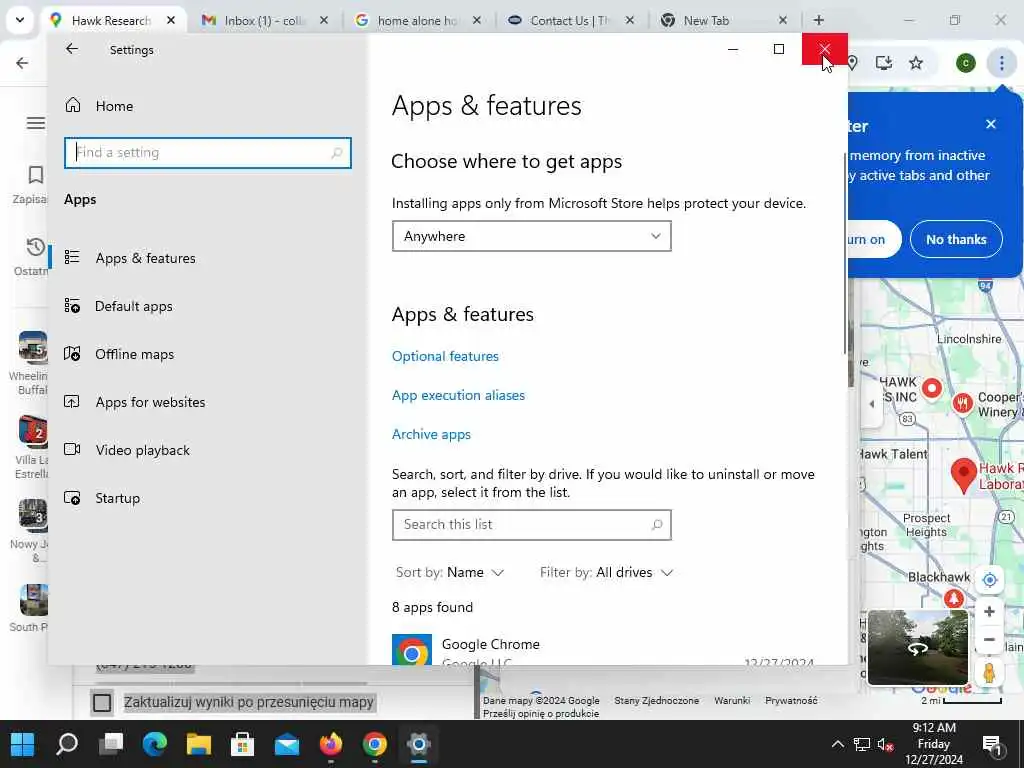1024x768 pixels.
Task: Open the Optional features link
Action: [x=445, y=356]
